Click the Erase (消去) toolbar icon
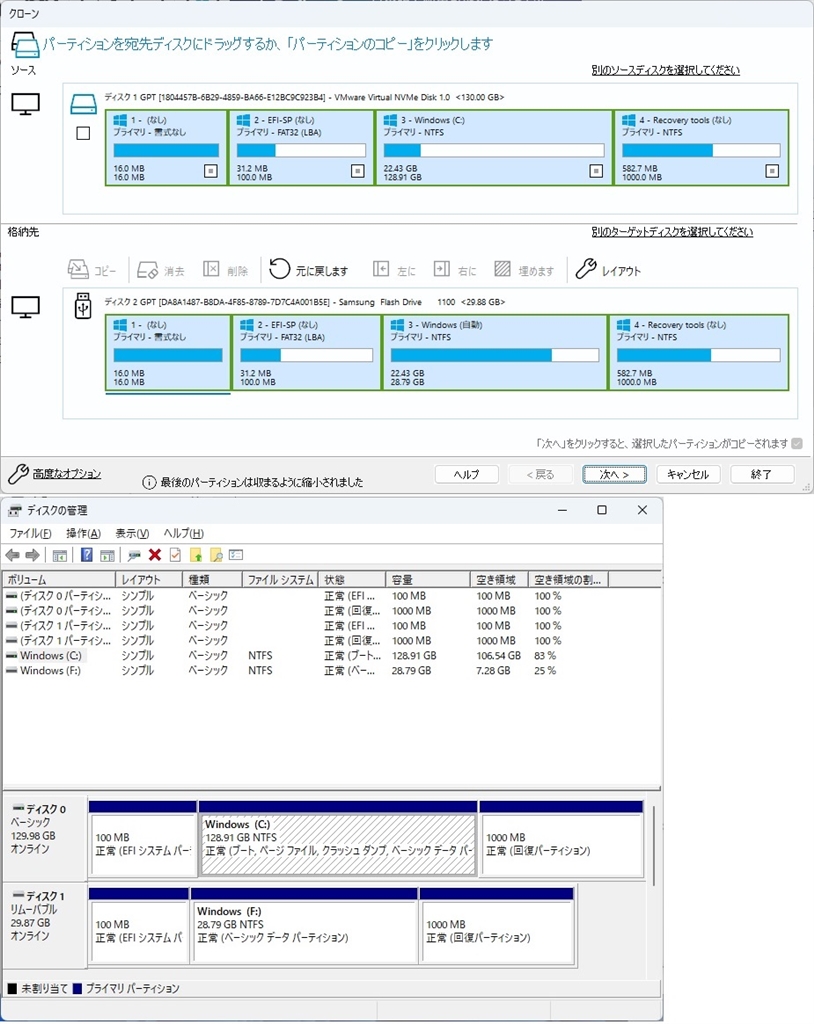This screenshot has height=1024, width=814. point(148,269)
